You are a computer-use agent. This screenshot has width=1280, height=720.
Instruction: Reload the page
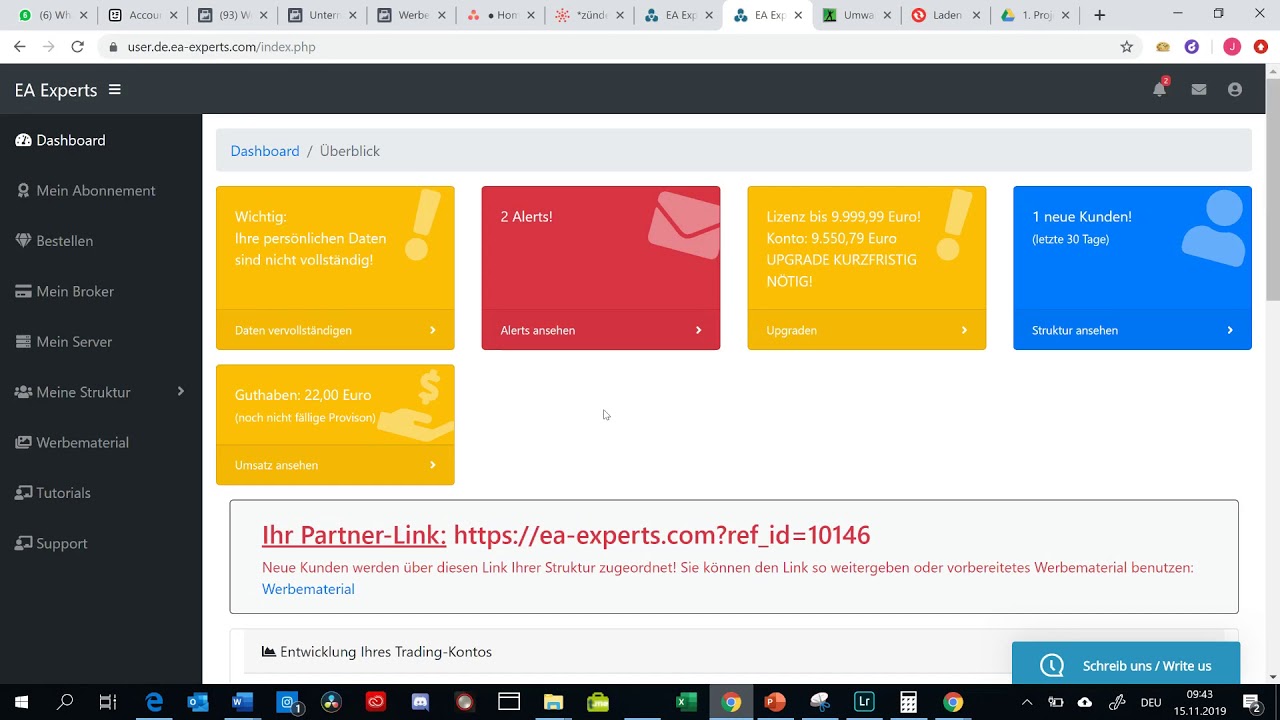(x=77, y=47)
